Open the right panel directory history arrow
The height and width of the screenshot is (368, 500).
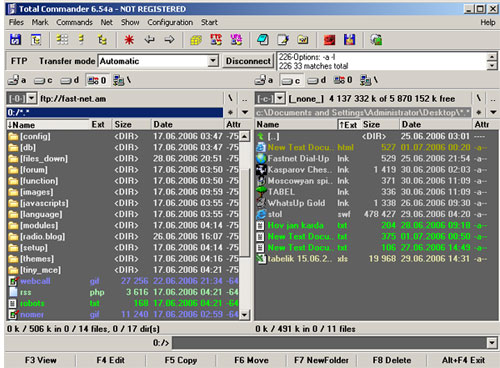(x=493, y=112)
